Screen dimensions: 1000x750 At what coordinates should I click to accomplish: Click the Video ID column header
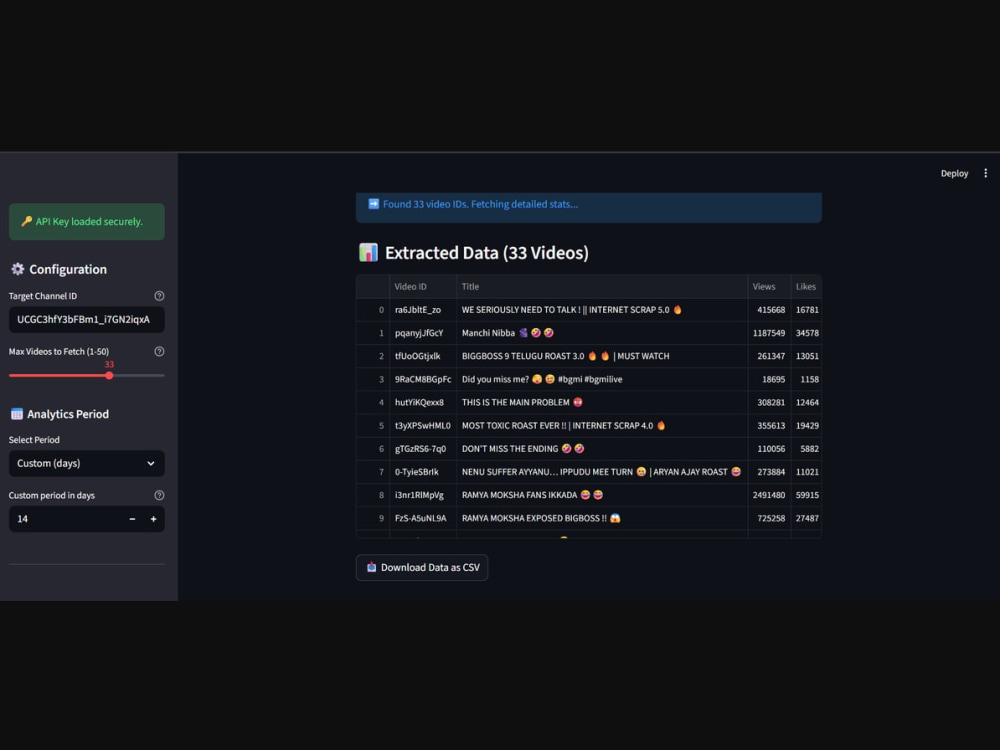(423, 286)
